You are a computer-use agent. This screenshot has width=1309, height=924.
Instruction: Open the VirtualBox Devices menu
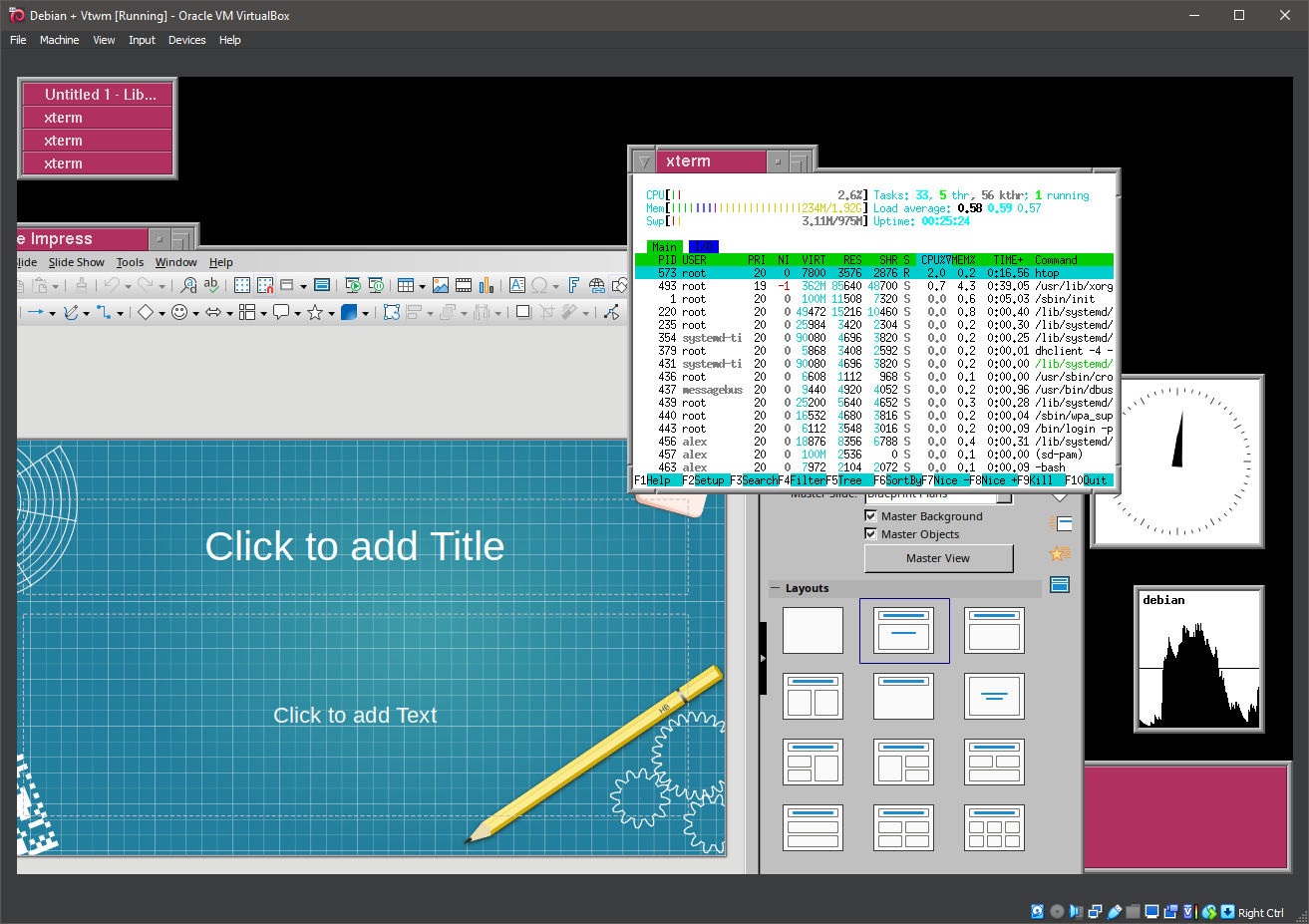[x=186, y=40]
